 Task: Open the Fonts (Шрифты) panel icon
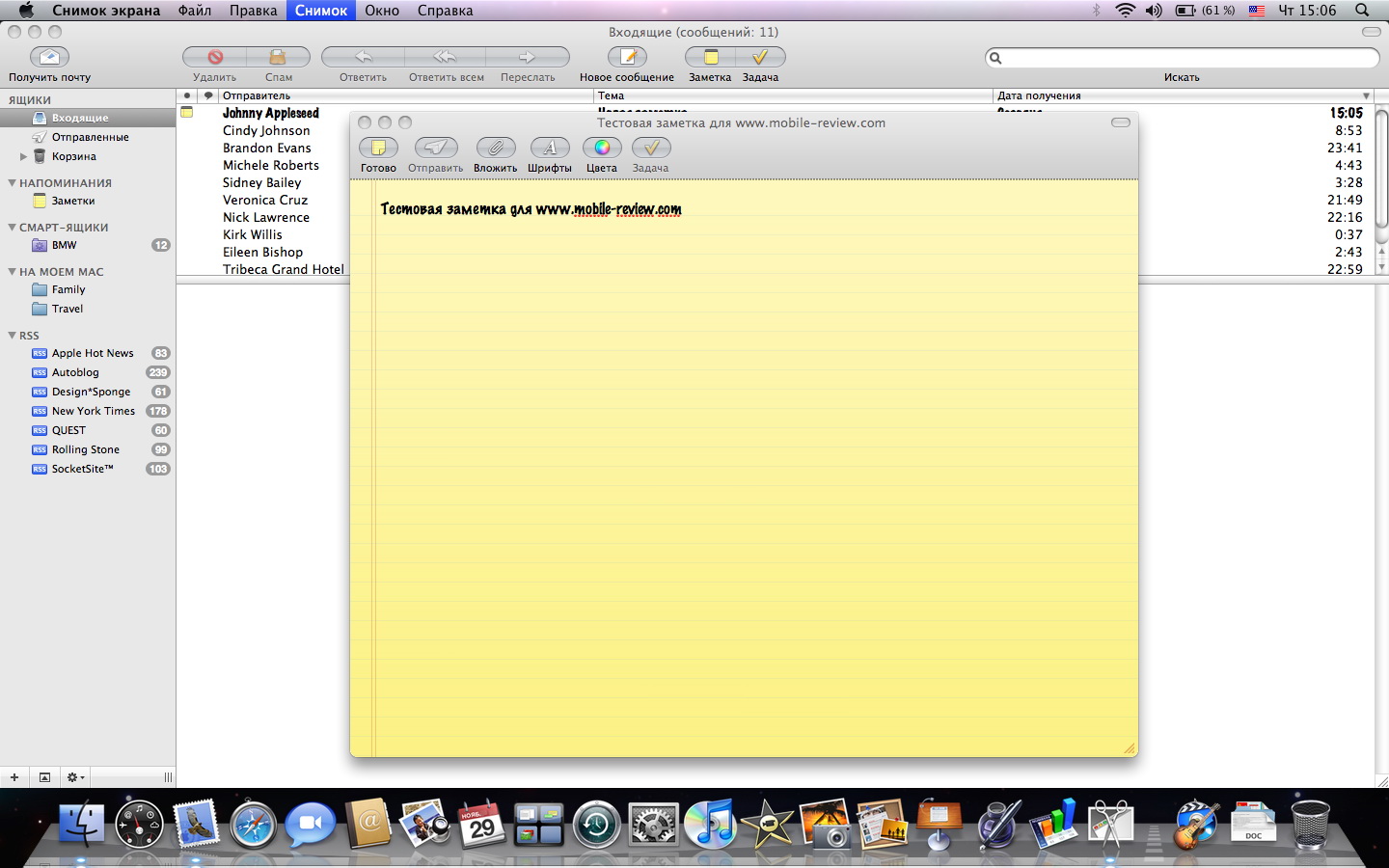click(x=550, y=148)
